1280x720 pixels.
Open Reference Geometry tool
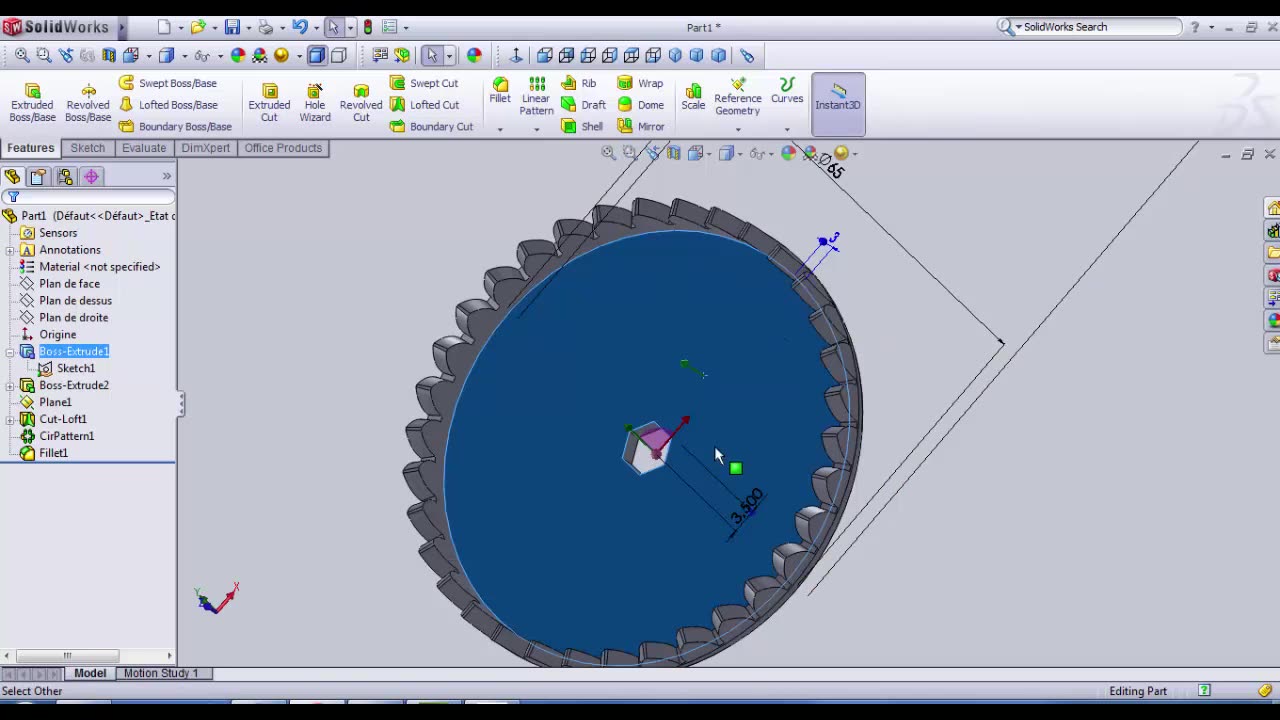738,97
